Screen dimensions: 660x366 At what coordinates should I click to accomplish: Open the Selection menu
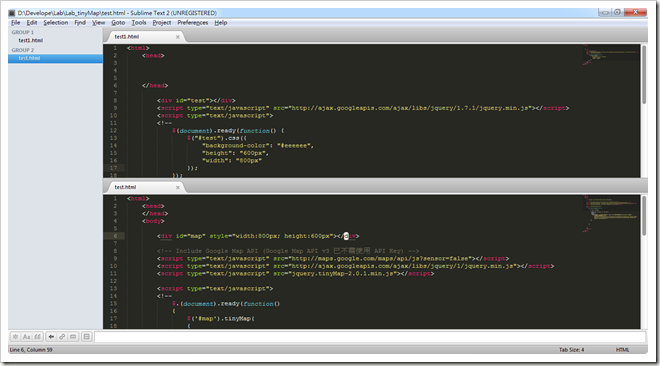[x=56, y=23]
